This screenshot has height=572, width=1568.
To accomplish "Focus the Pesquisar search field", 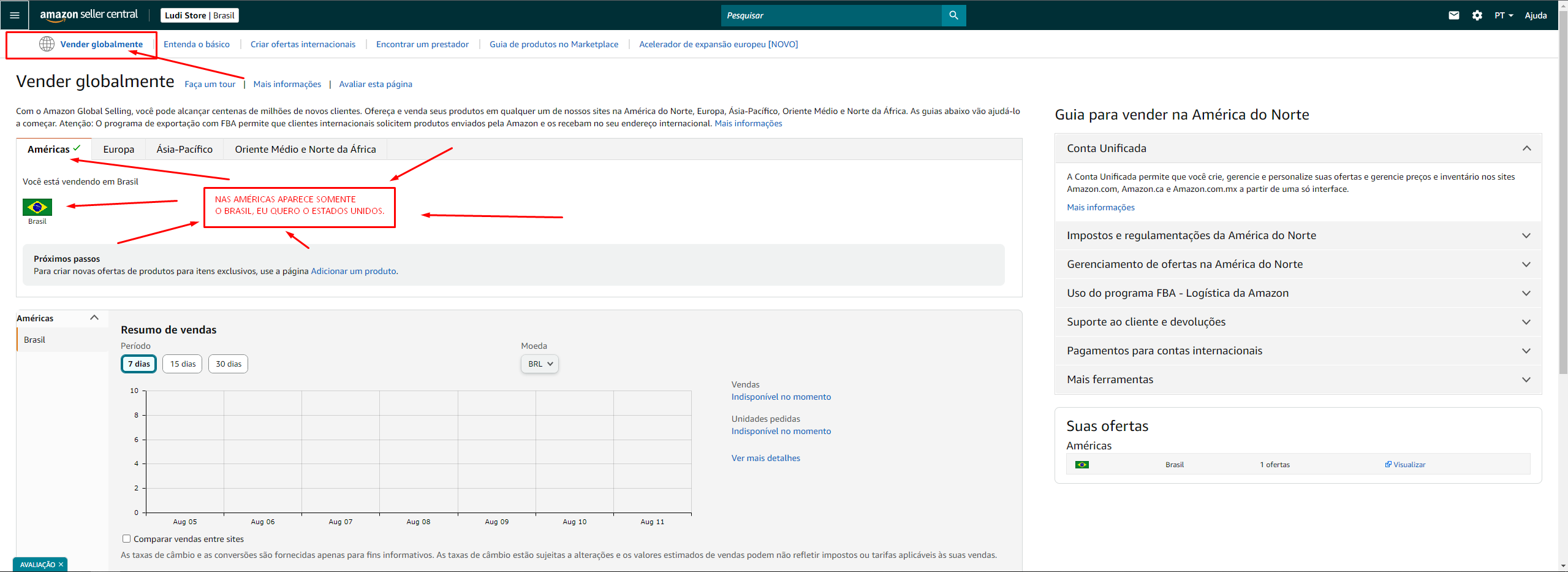I will click(x=831, y=15).
